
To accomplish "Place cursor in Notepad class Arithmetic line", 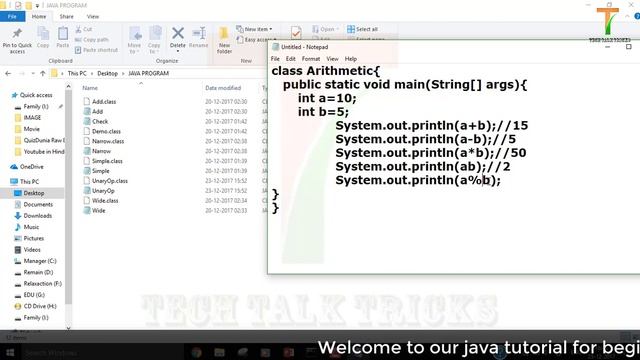I will coord(326,71).
